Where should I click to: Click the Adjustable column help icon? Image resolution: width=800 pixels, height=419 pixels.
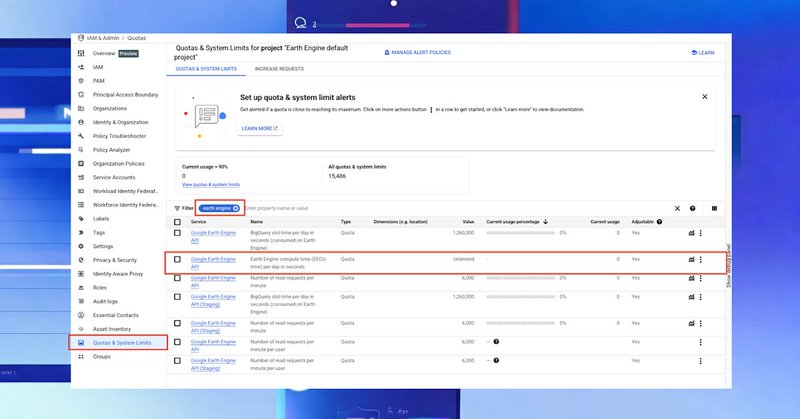coord(659,221)
